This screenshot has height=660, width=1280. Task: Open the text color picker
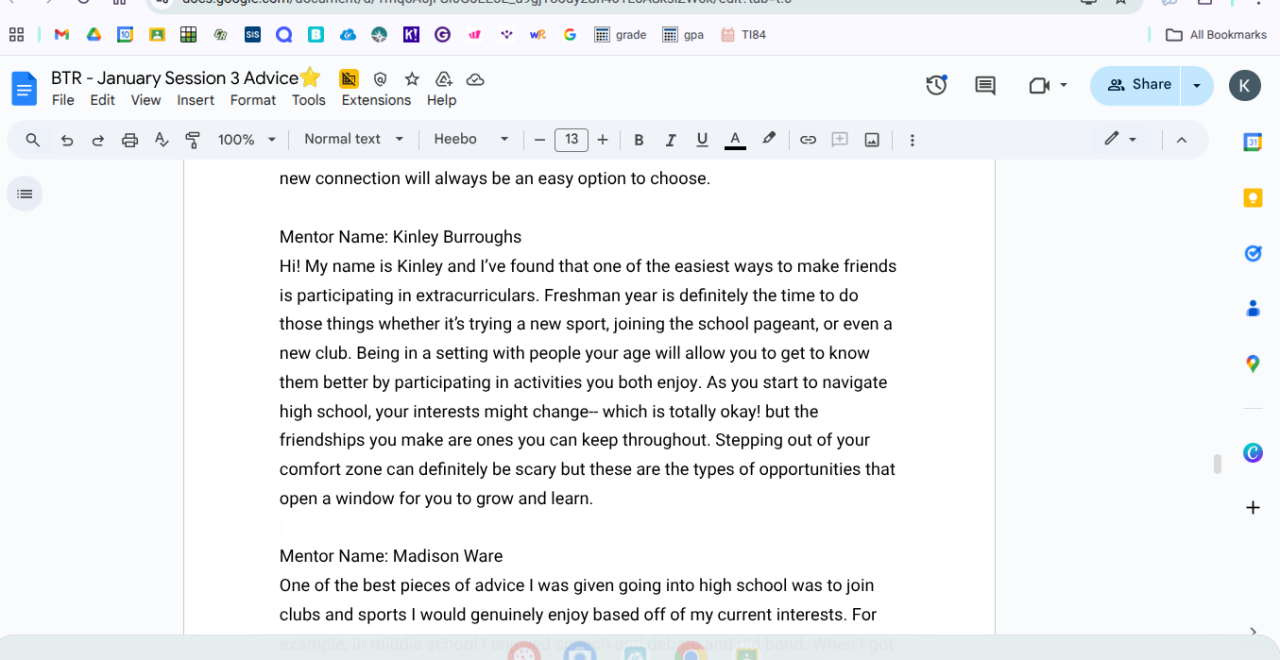735,140
